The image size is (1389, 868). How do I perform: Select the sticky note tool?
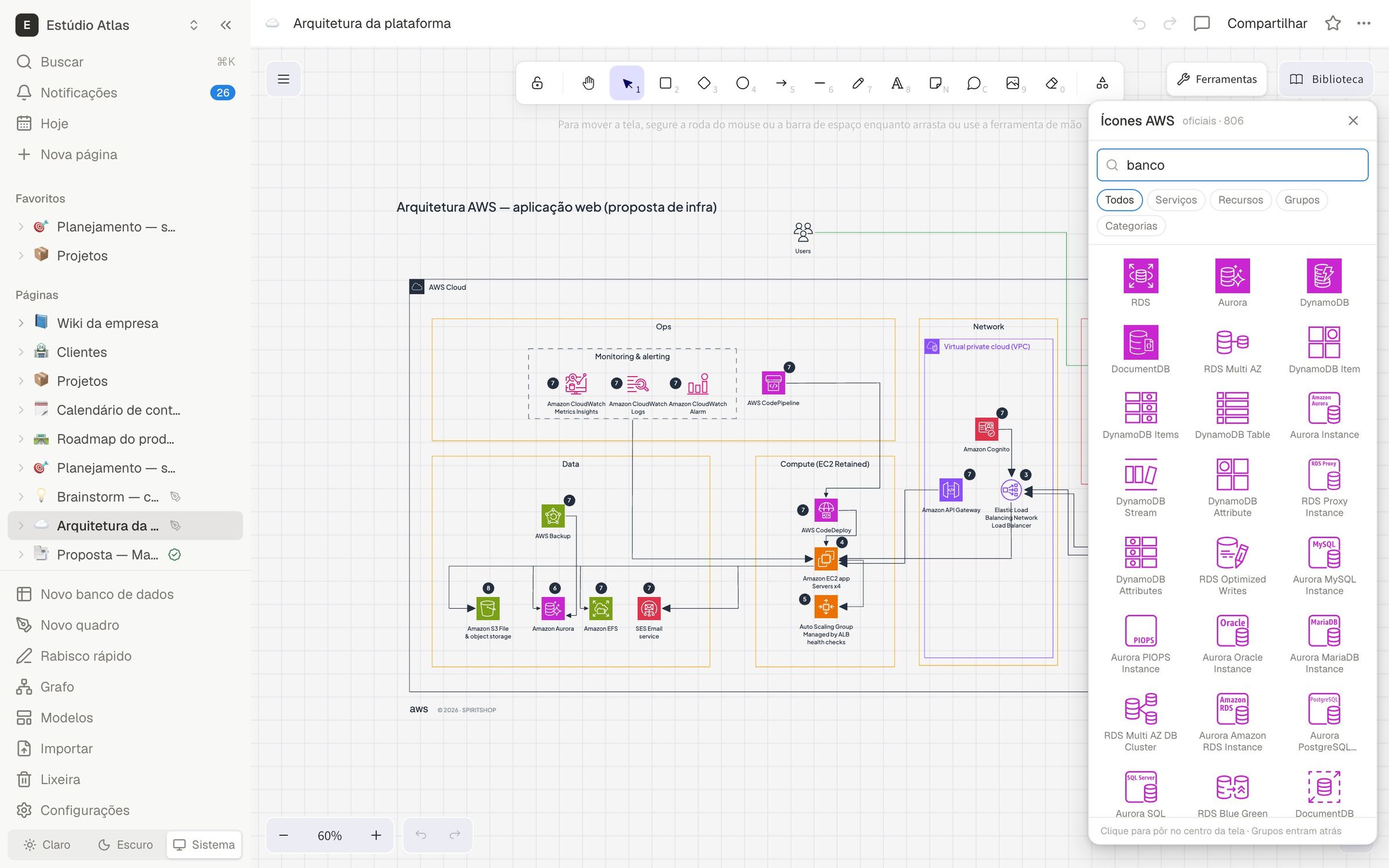(x=936, y=83)
